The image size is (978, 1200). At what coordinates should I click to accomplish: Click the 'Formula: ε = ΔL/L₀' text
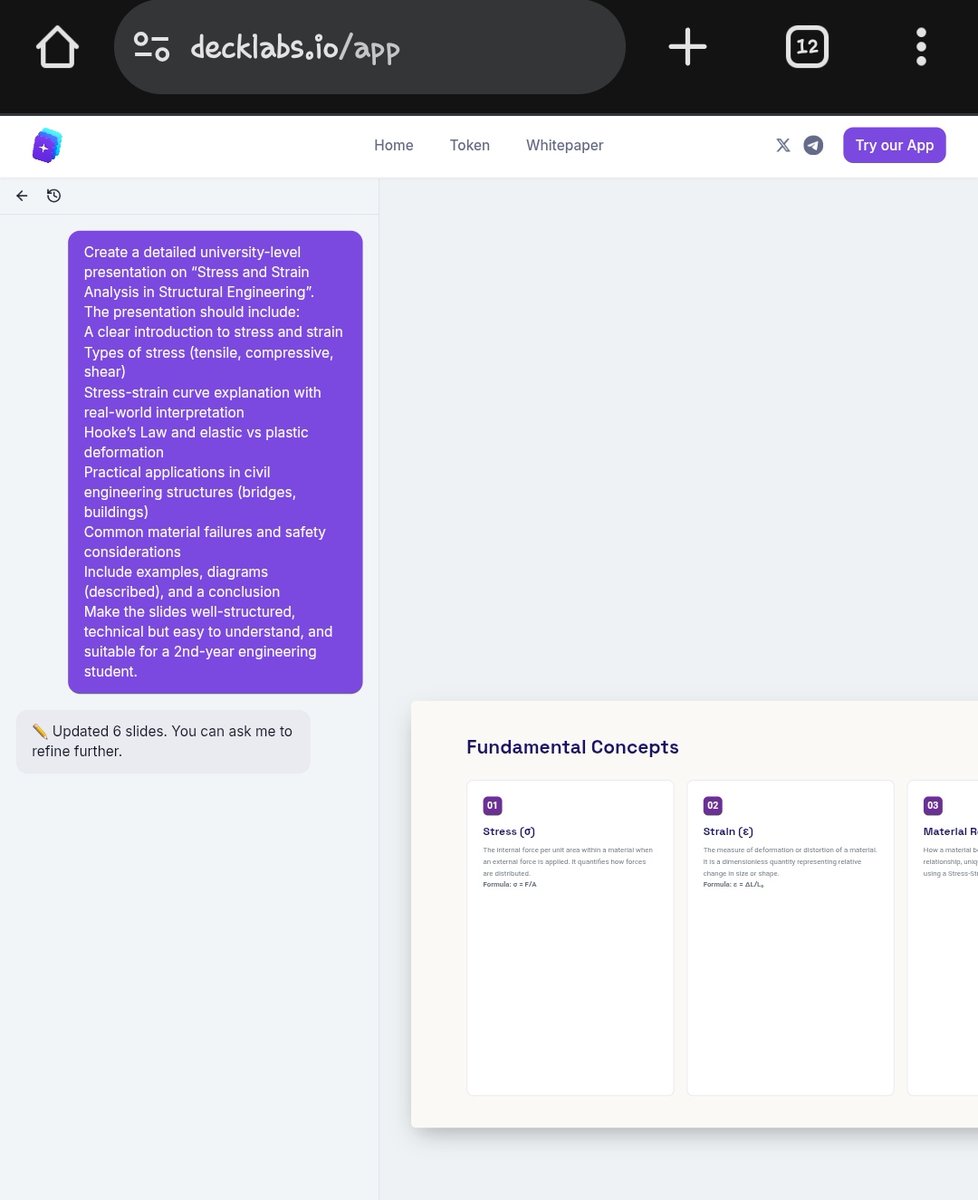coord(733,884)
